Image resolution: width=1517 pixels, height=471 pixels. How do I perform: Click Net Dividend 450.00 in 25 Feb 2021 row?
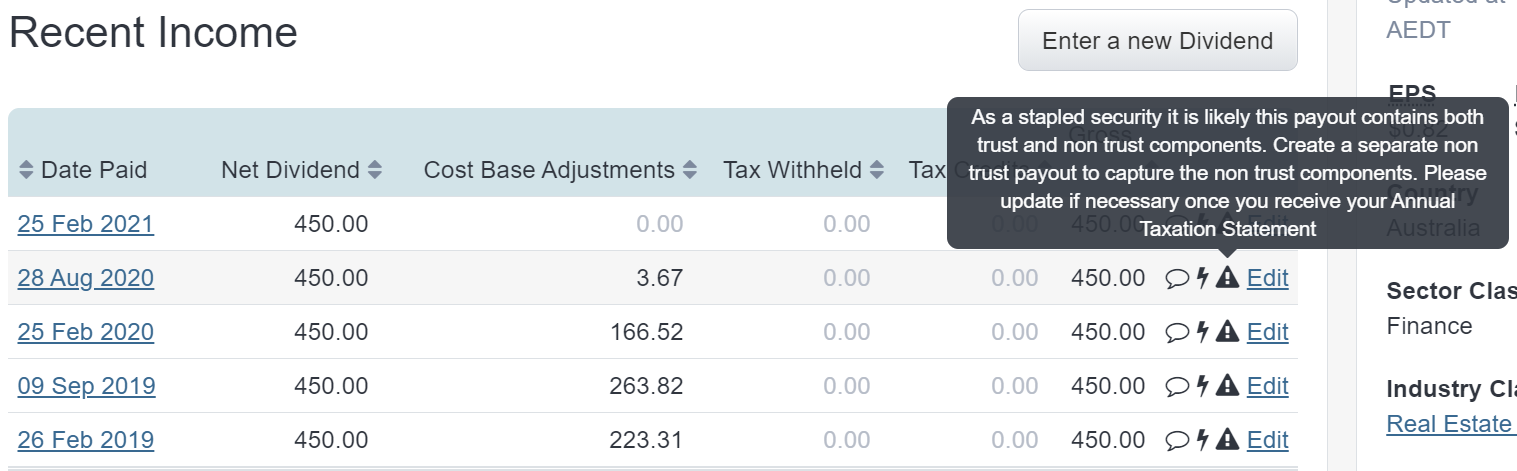click(x=331, y=224)
